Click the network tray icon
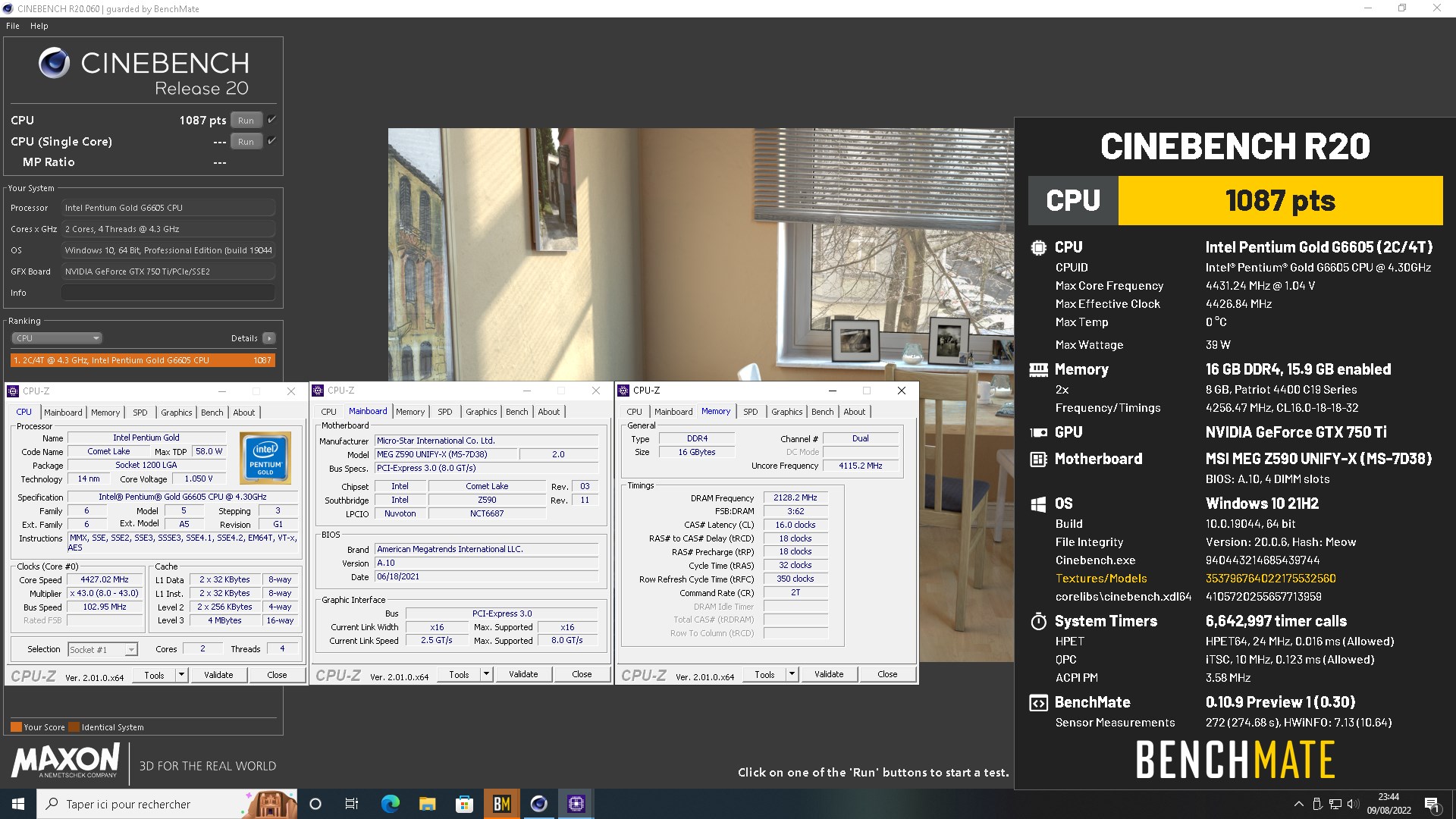Viewport: 1456px width, 819px height. [1335, 804]
